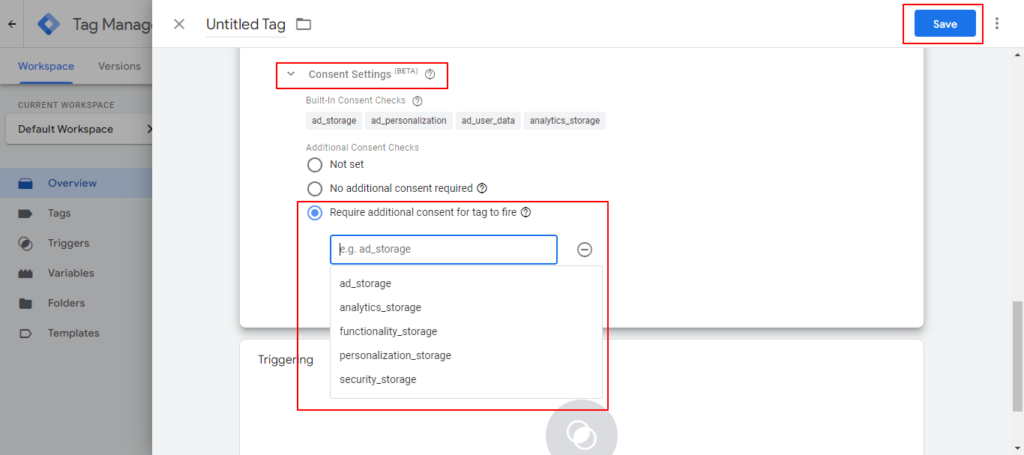Click the back arrow beside Tag Manager logo

click(12, 24)
